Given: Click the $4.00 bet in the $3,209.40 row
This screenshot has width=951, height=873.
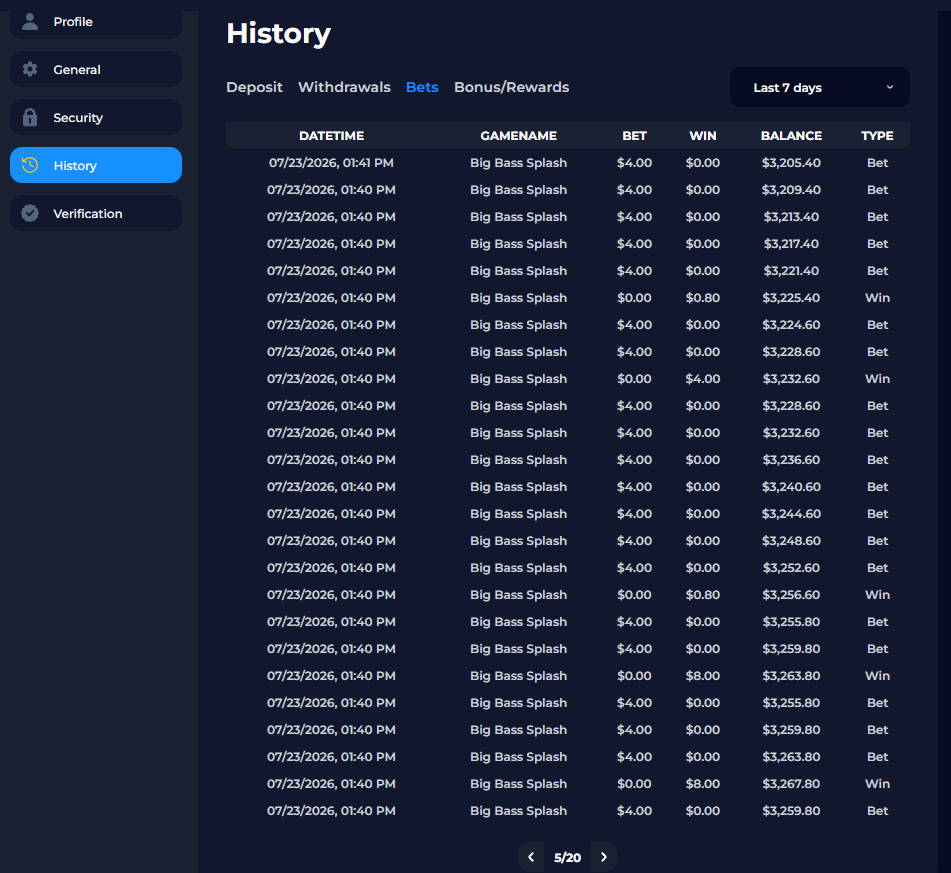Looking at the screenshot, I should 634,190.
